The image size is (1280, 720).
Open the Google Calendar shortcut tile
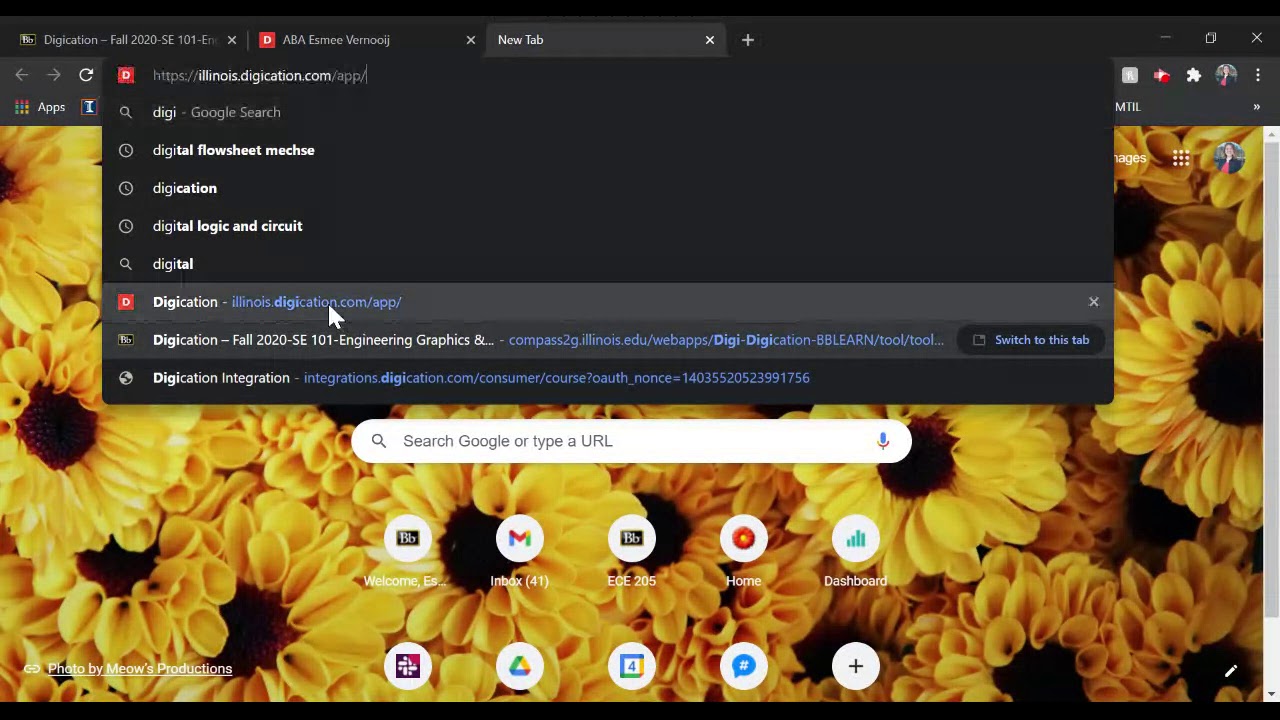[x=631, y=666]
